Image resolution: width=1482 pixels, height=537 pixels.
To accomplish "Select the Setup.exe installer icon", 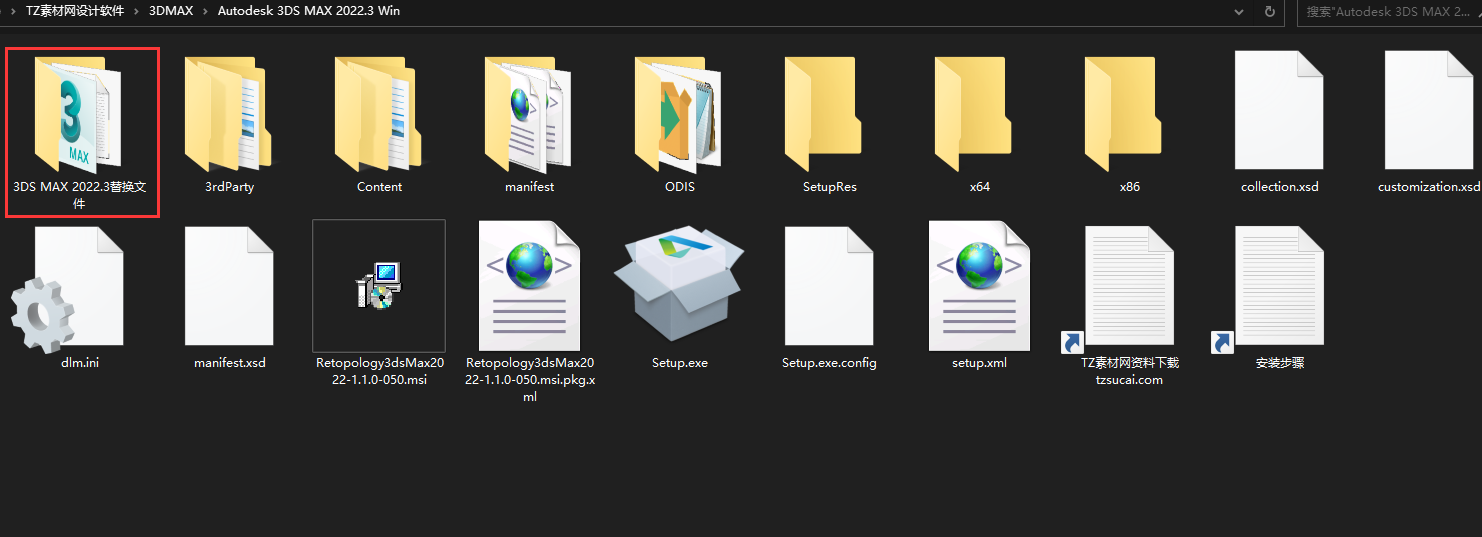I will tap(679, 290).
